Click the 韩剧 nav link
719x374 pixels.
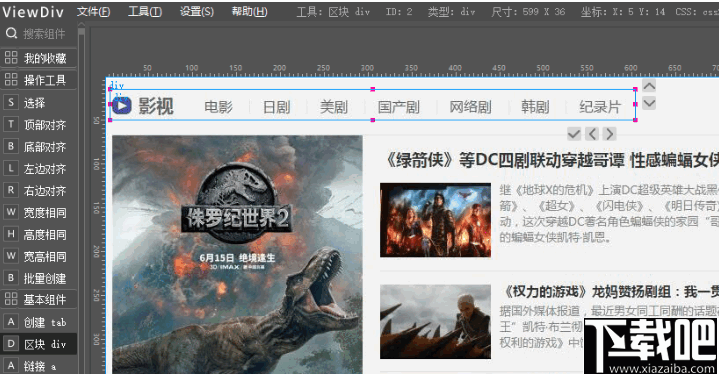tap(535, 107)
